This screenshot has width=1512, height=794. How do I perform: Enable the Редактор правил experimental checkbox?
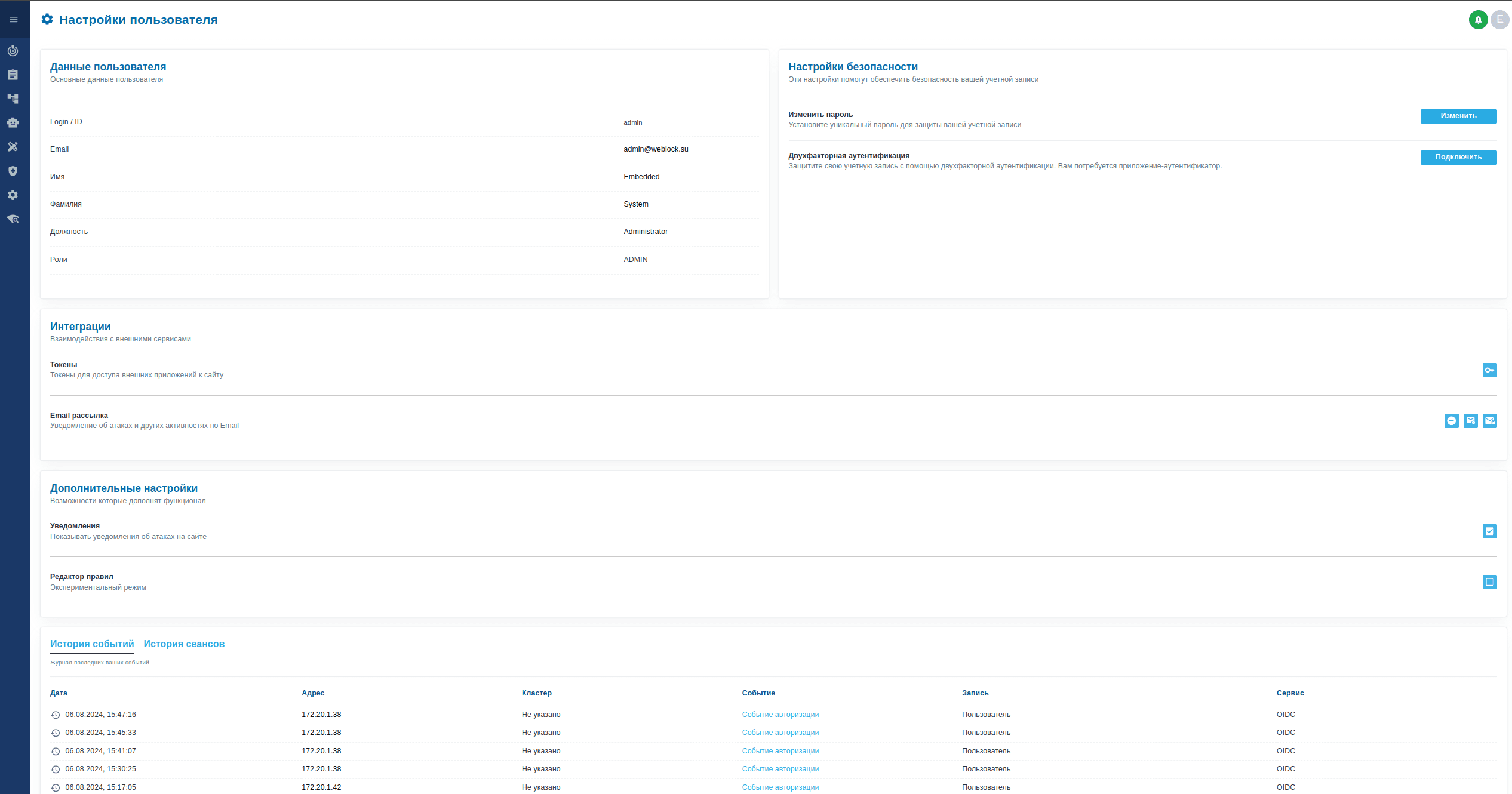[1489, 582]
